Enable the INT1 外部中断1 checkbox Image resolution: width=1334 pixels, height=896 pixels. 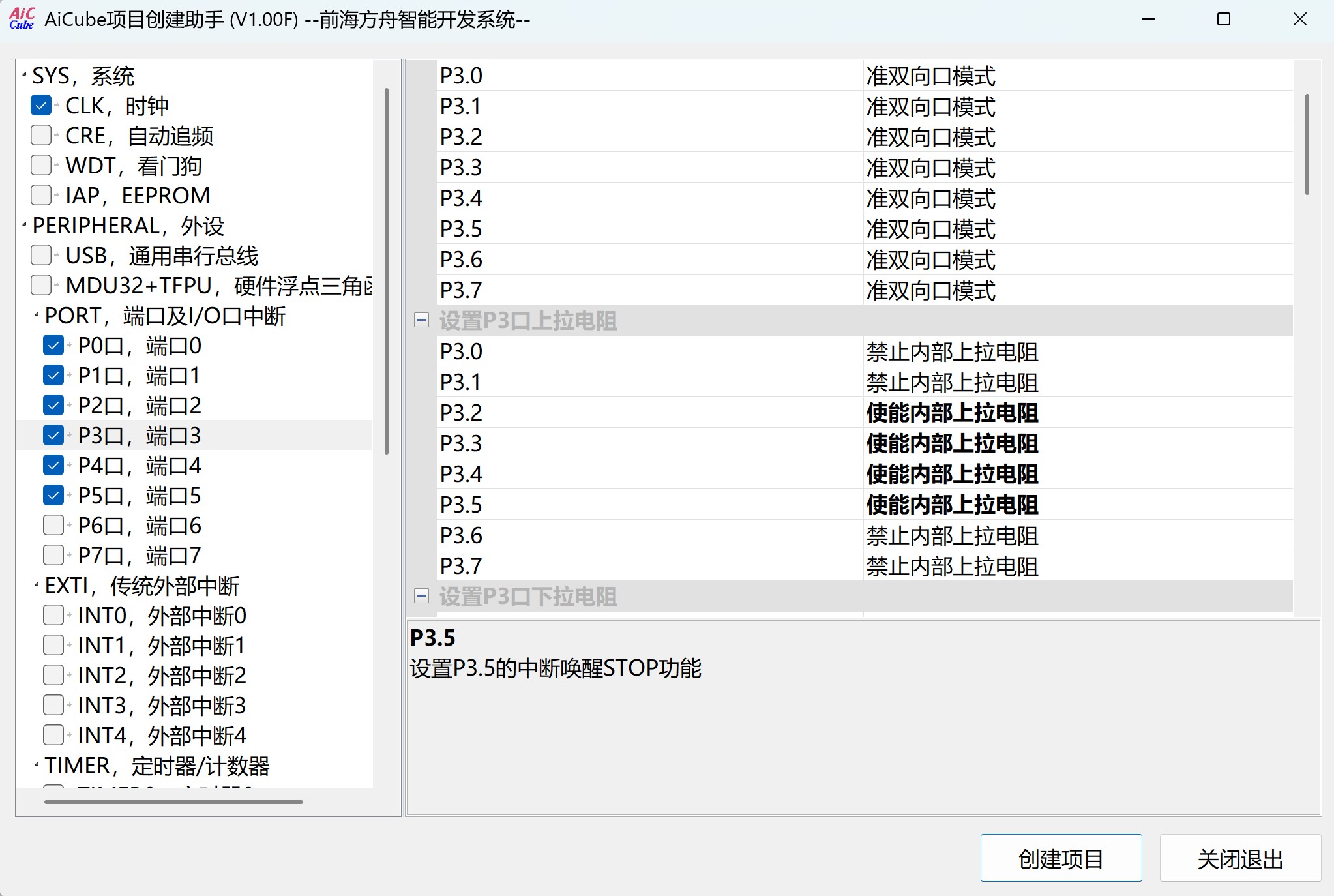pos(53,646)
